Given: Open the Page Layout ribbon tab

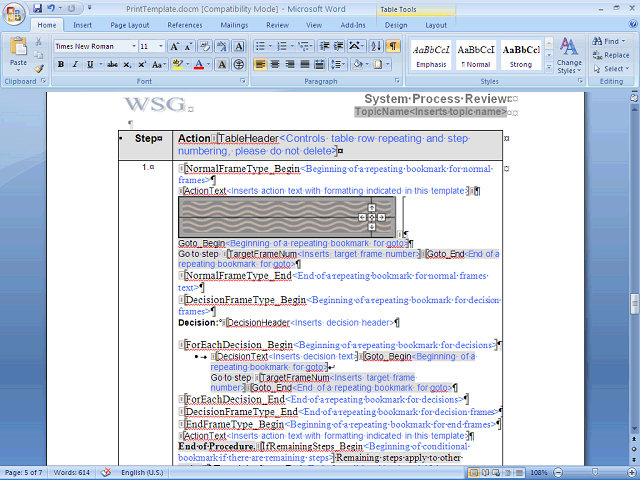Looking at the screenshot, I should point(129,25).
